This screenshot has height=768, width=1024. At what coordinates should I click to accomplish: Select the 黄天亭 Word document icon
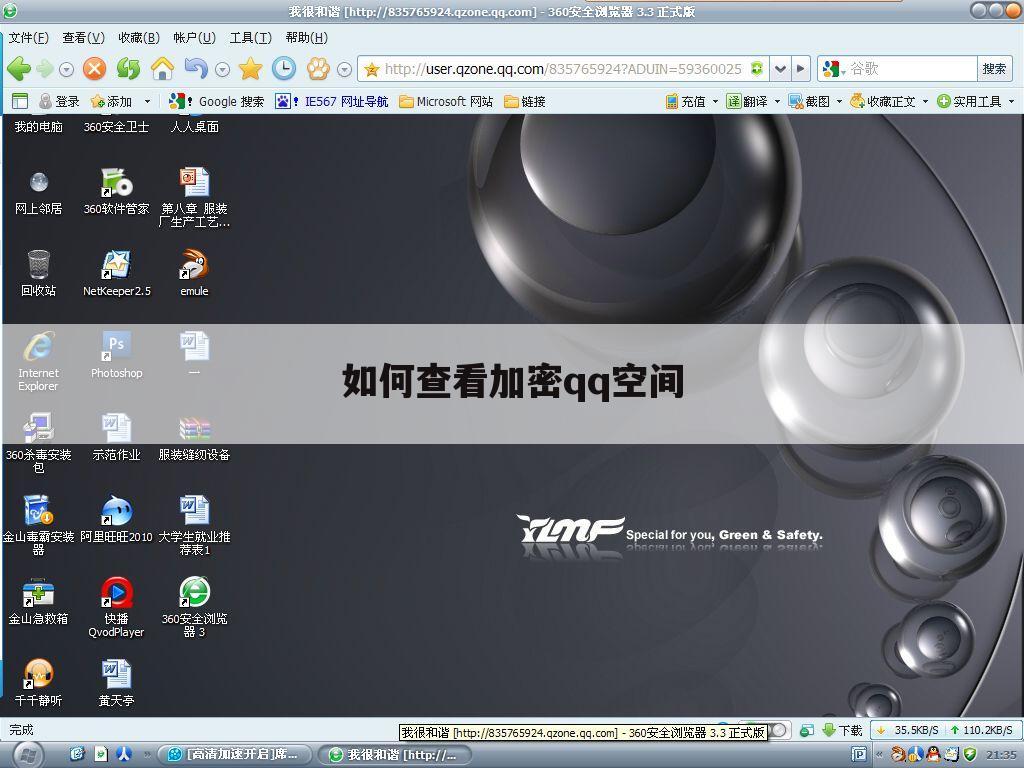point(116,682)
